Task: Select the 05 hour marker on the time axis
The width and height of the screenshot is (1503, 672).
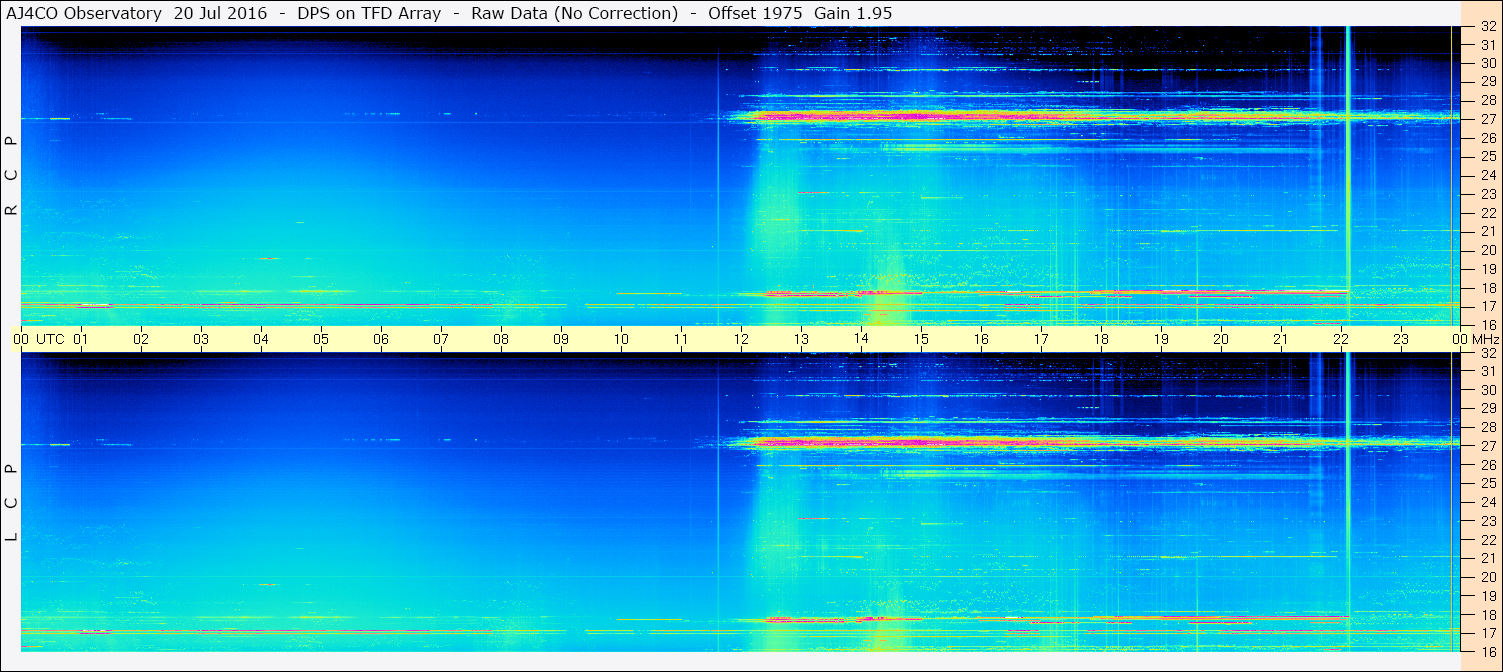Action: [321, 339]
